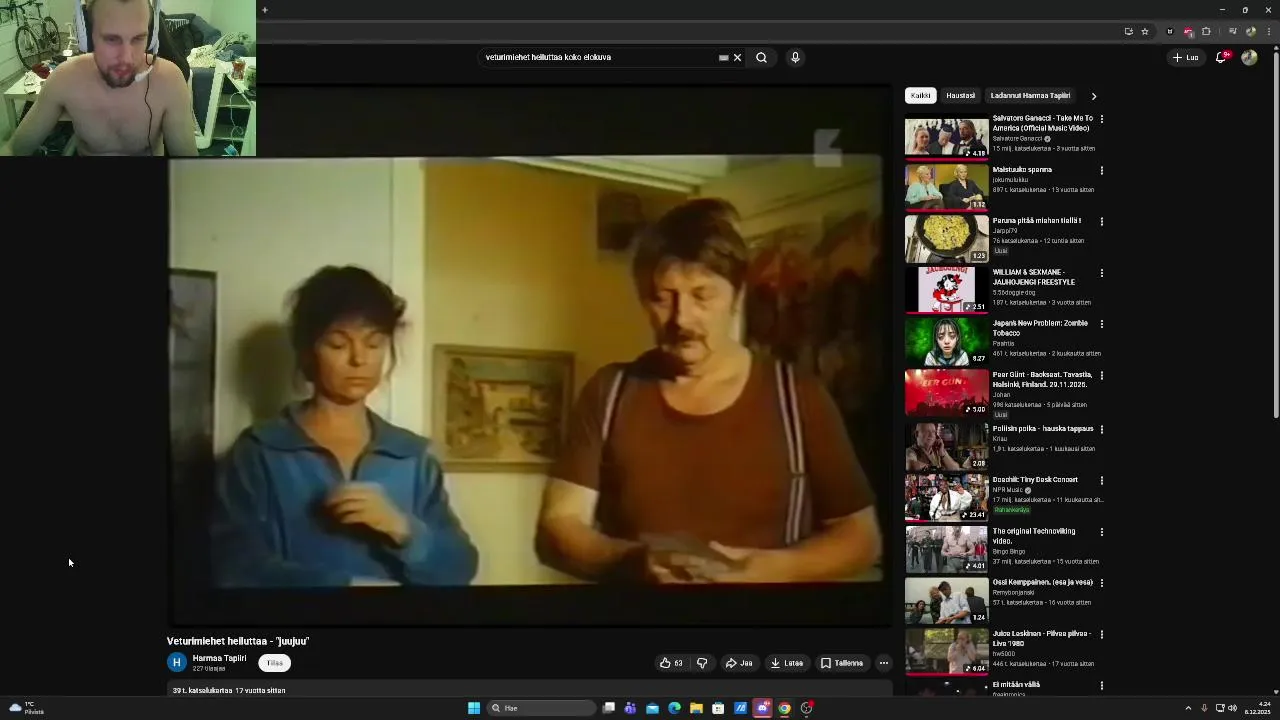
Task: Dislike the video with thumbs down
Action: 702,663
